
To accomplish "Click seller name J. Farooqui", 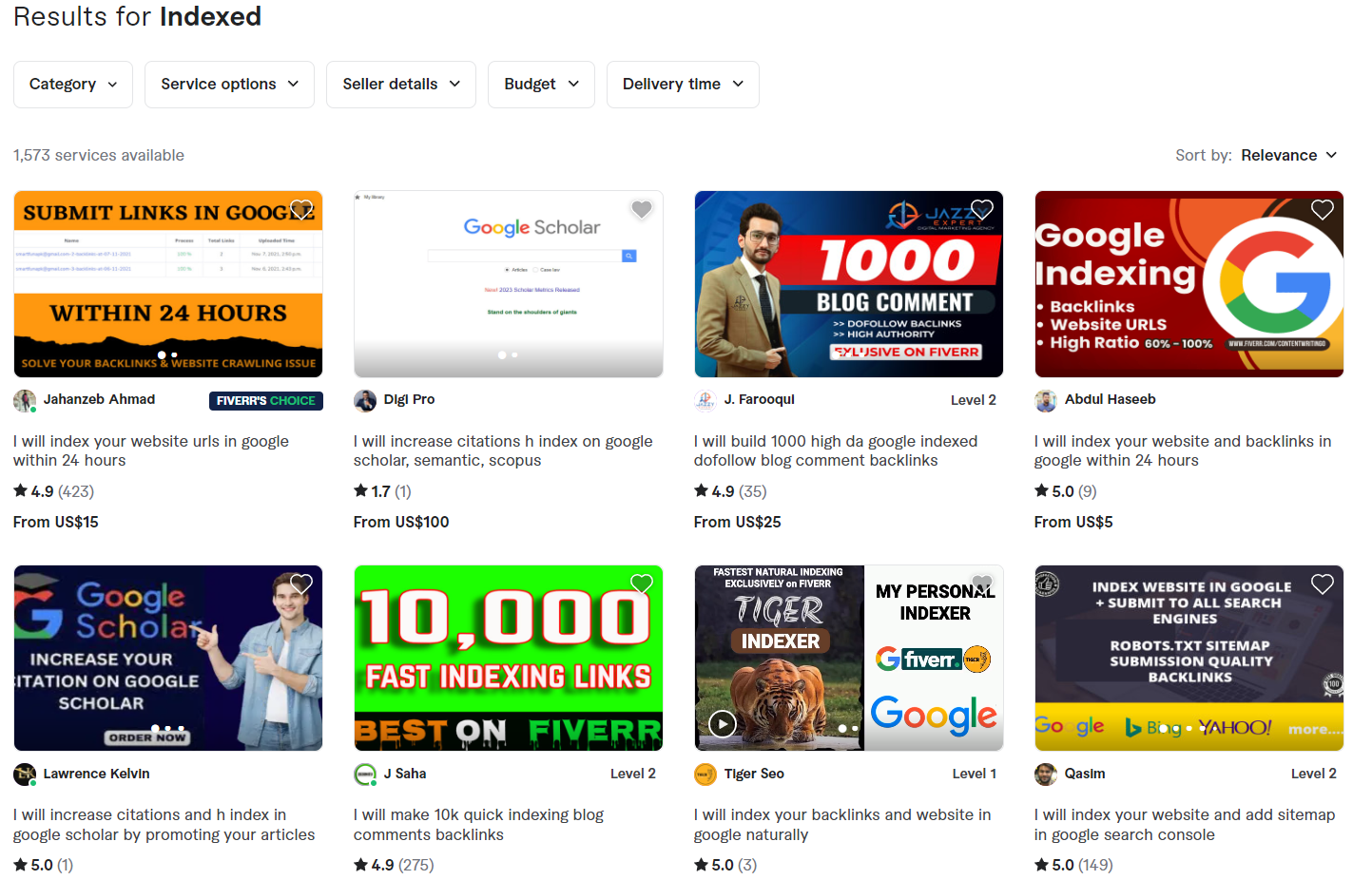I will (x=759, y=399).
